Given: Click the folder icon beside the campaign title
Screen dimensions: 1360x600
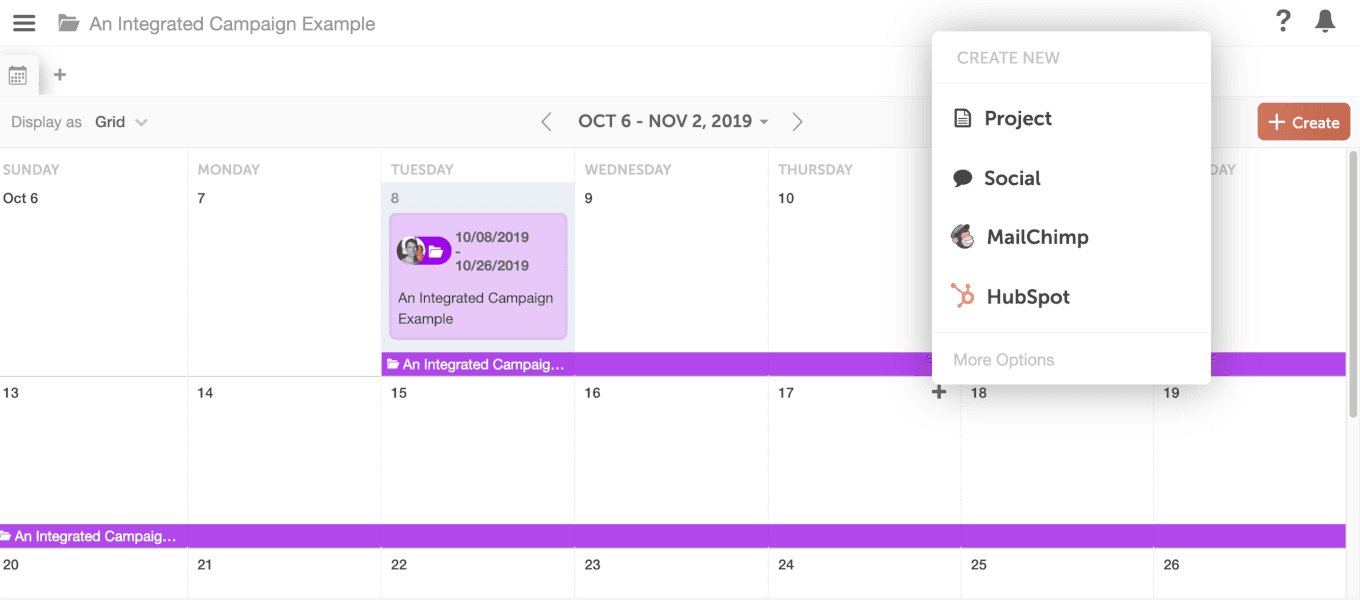Looking at the screenshot, I should 68,23.
